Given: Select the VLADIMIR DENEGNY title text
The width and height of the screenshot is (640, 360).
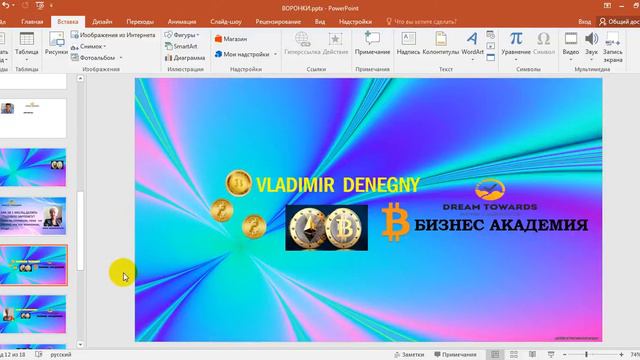Looking at the screenshot, I should click(338, 185).
